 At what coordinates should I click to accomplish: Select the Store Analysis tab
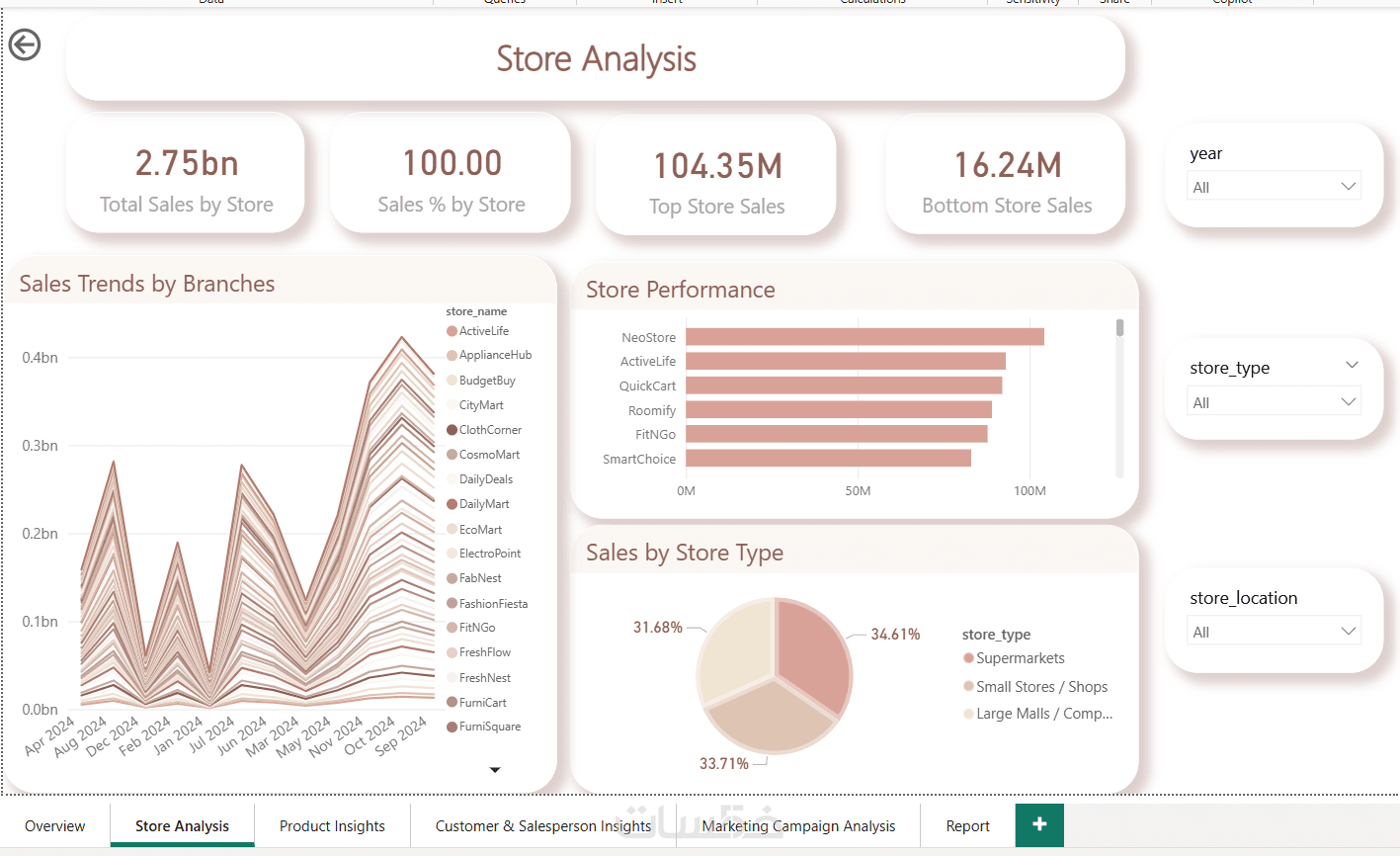pos(182,826)
